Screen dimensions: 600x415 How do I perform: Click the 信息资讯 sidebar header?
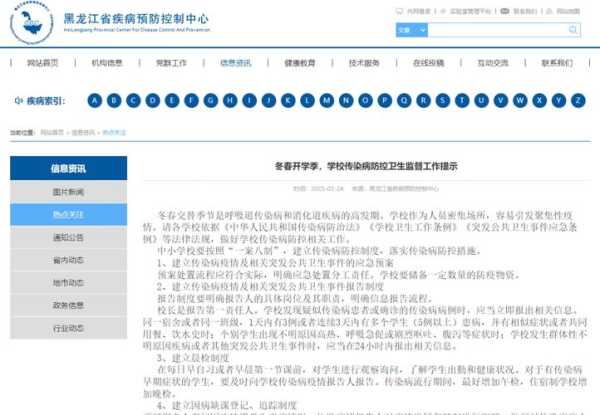(68, 168)
